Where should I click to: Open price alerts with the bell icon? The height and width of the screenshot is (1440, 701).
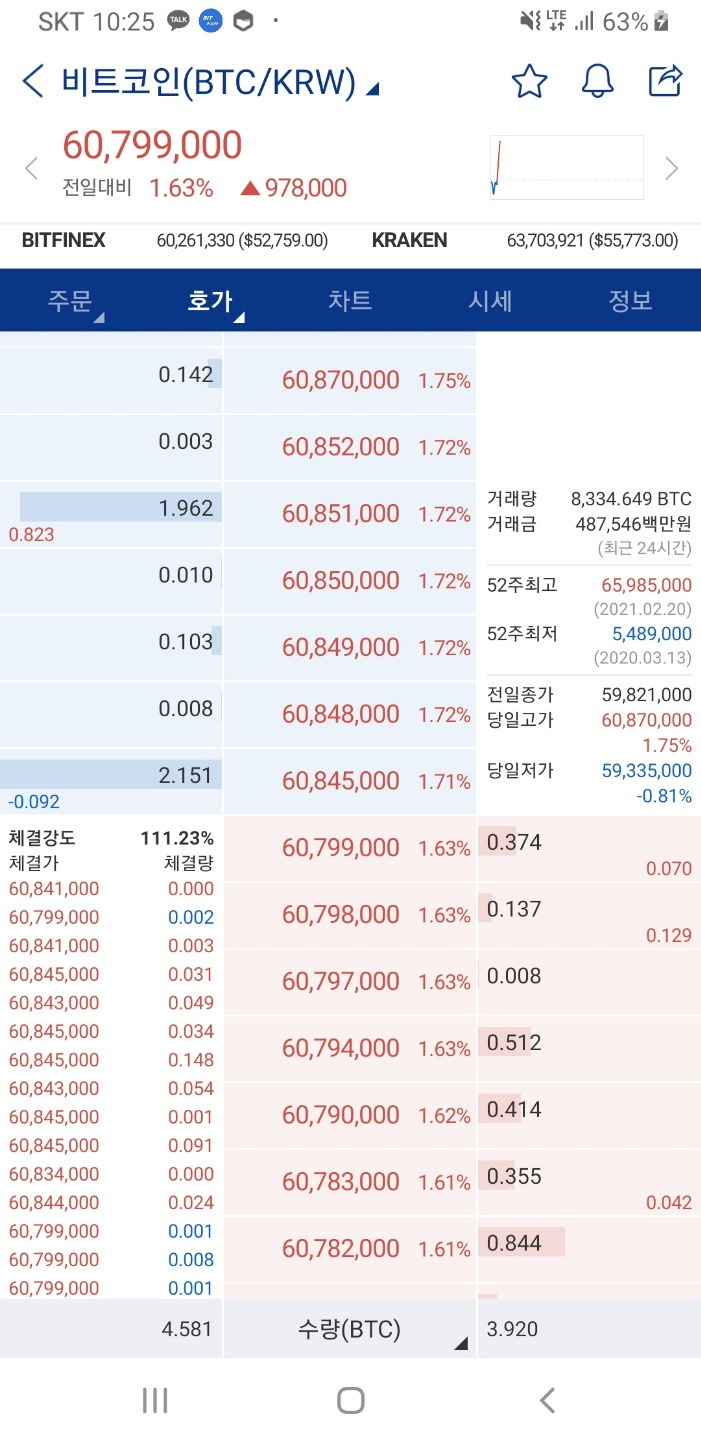tap(597, 81)
